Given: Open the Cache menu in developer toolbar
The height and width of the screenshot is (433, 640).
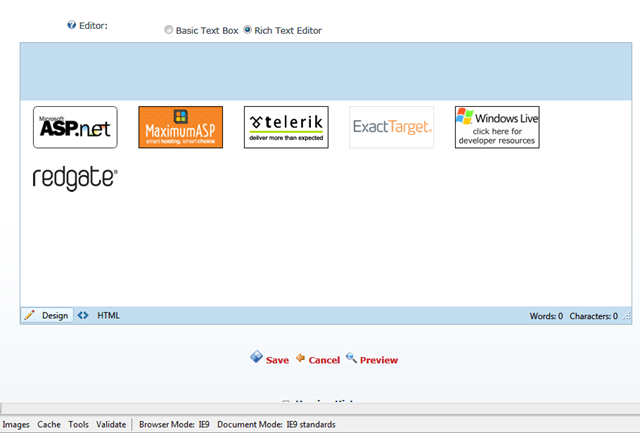Looking at the screenshot, I should pyautogui.click(x=49, y=424).
